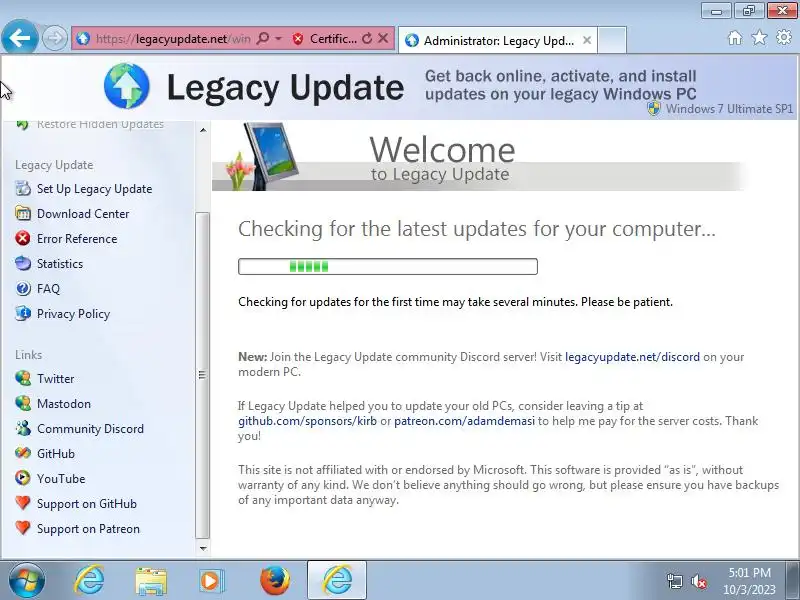Open the Statistics sidebar link
The width and height of the screenshot is (800, 600).
pos(60,264)
